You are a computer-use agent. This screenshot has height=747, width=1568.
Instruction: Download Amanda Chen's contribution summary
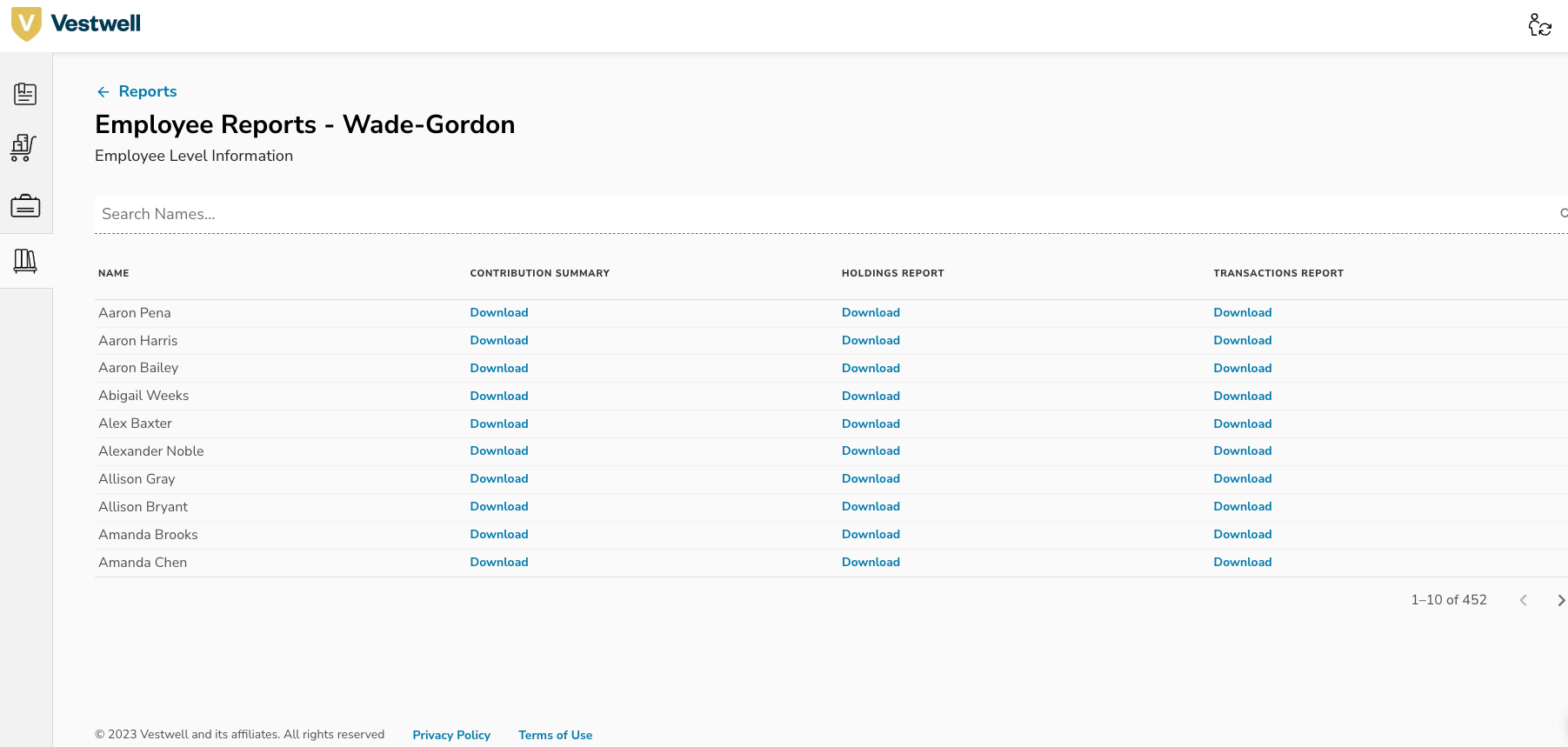(499, 563)
